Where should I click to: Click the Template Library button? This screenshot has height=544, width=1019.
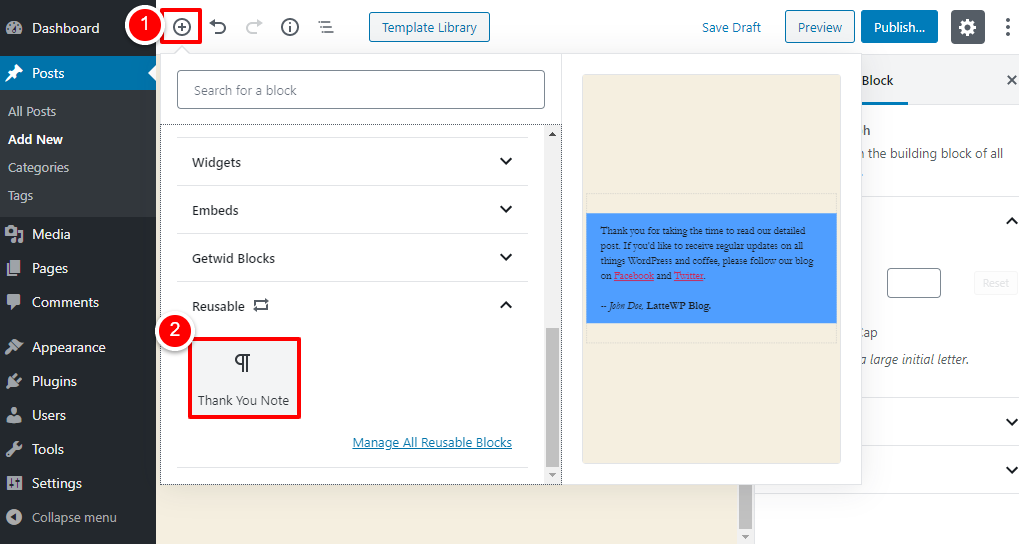pos(429,27)
